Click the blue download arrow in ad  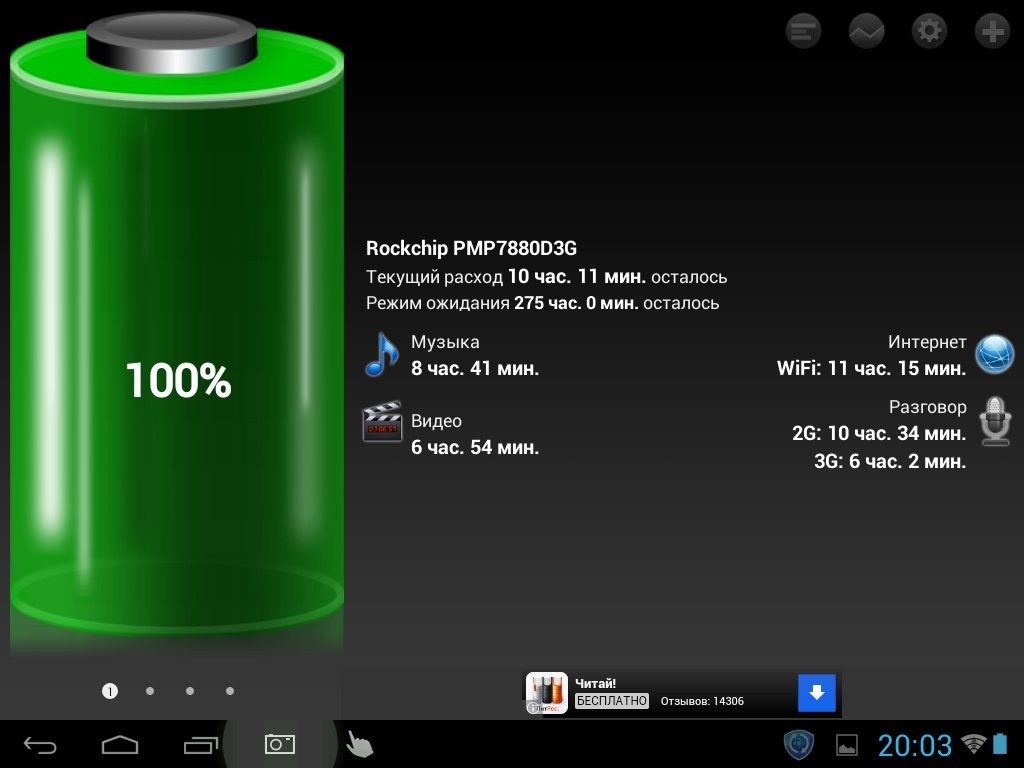[816, 692]
